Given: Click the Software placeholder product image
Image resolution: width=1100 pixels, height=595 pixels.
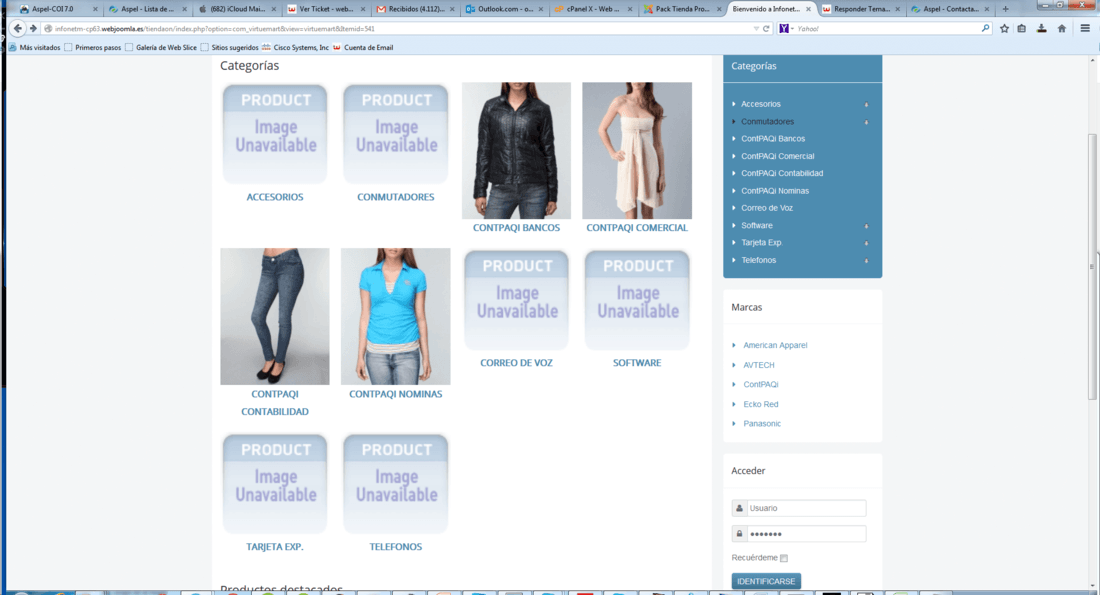Looking at the screenshot, I should [637, 301].
